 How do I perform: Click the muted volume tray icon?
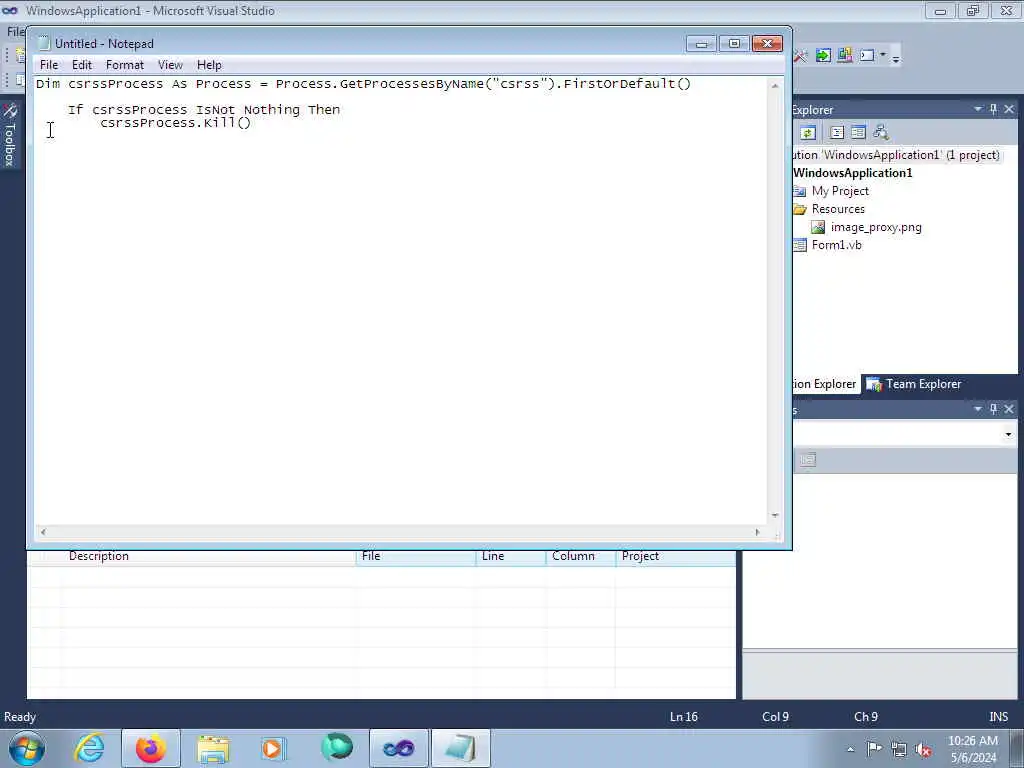tap(923, 749)
